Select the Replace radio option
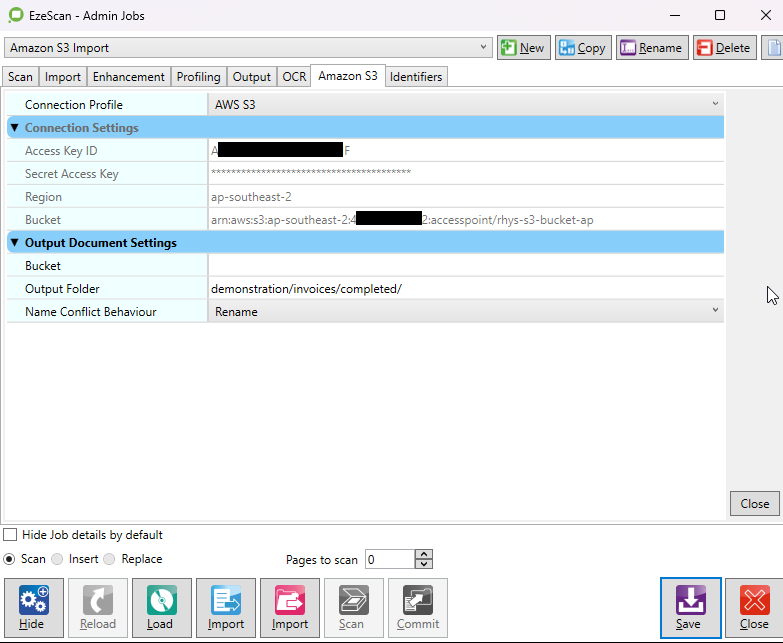 click(x=110, y=559)
